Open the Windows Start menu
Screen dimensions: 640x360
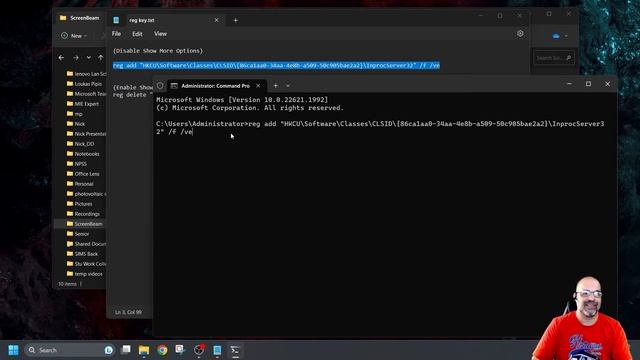tap(13, 350)
